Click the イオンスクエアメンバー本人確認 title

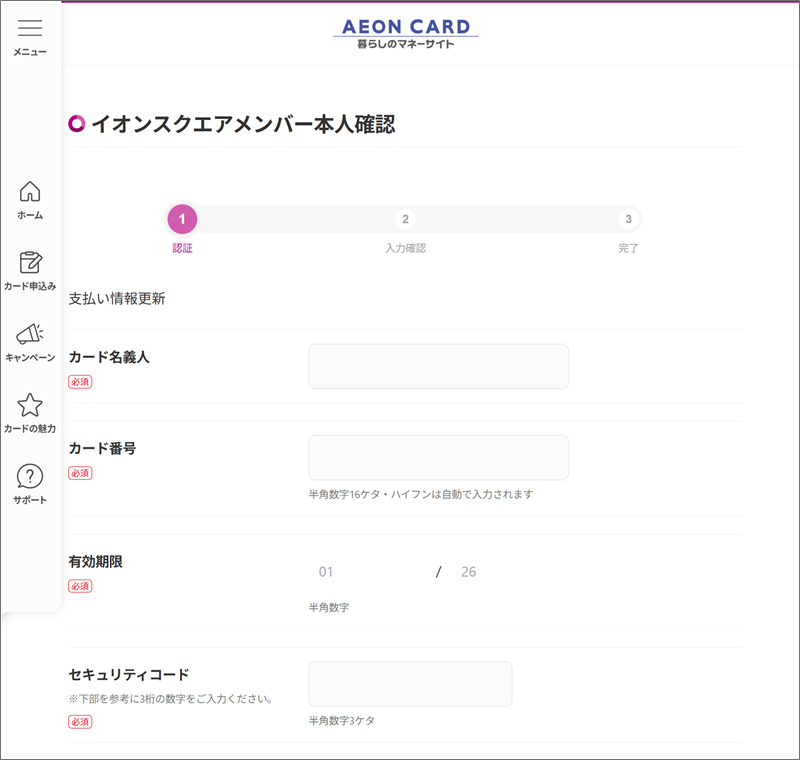pos(243,124)
